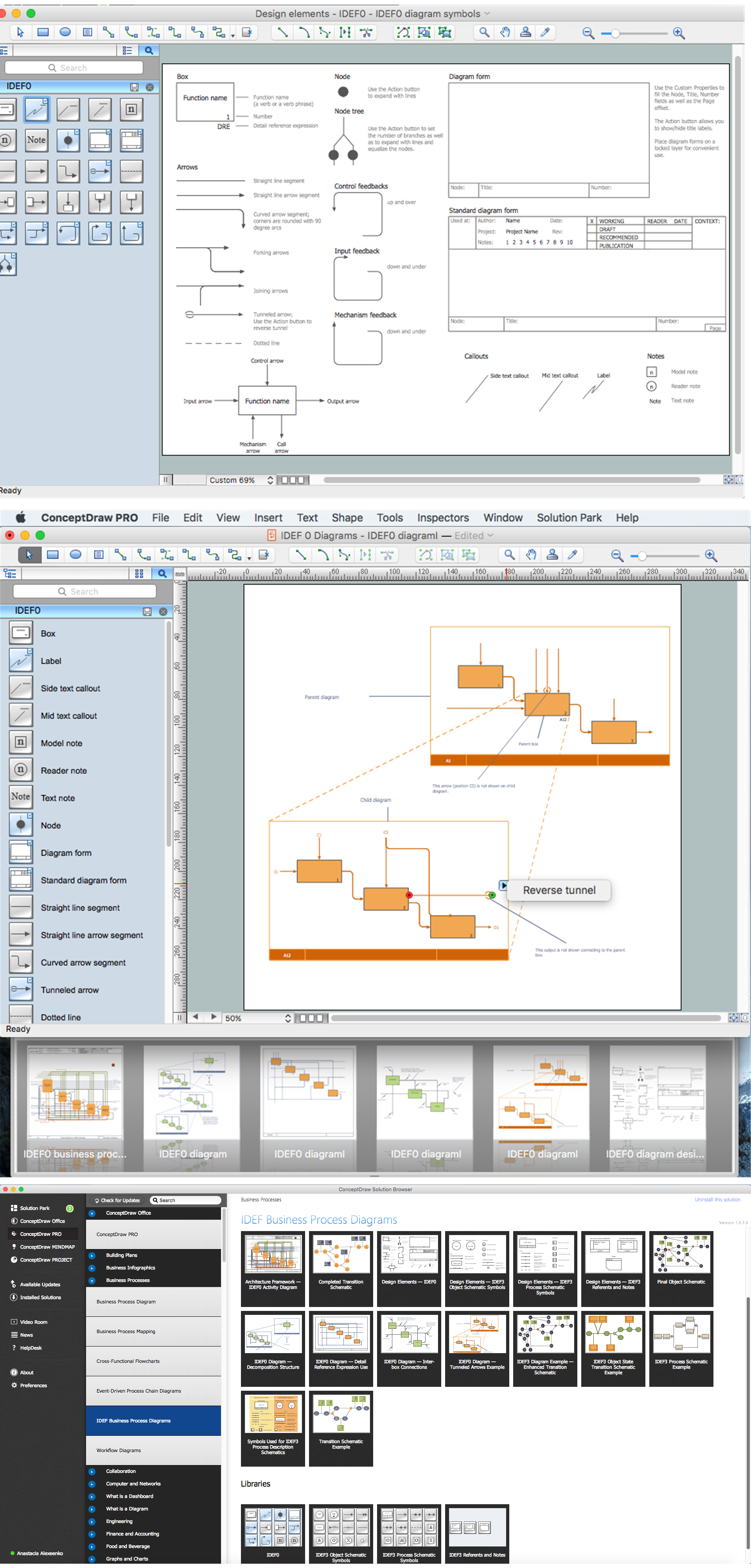751x1568 pixels.
Task: Click Uninstall this solution link
Action: [717, 1200]
